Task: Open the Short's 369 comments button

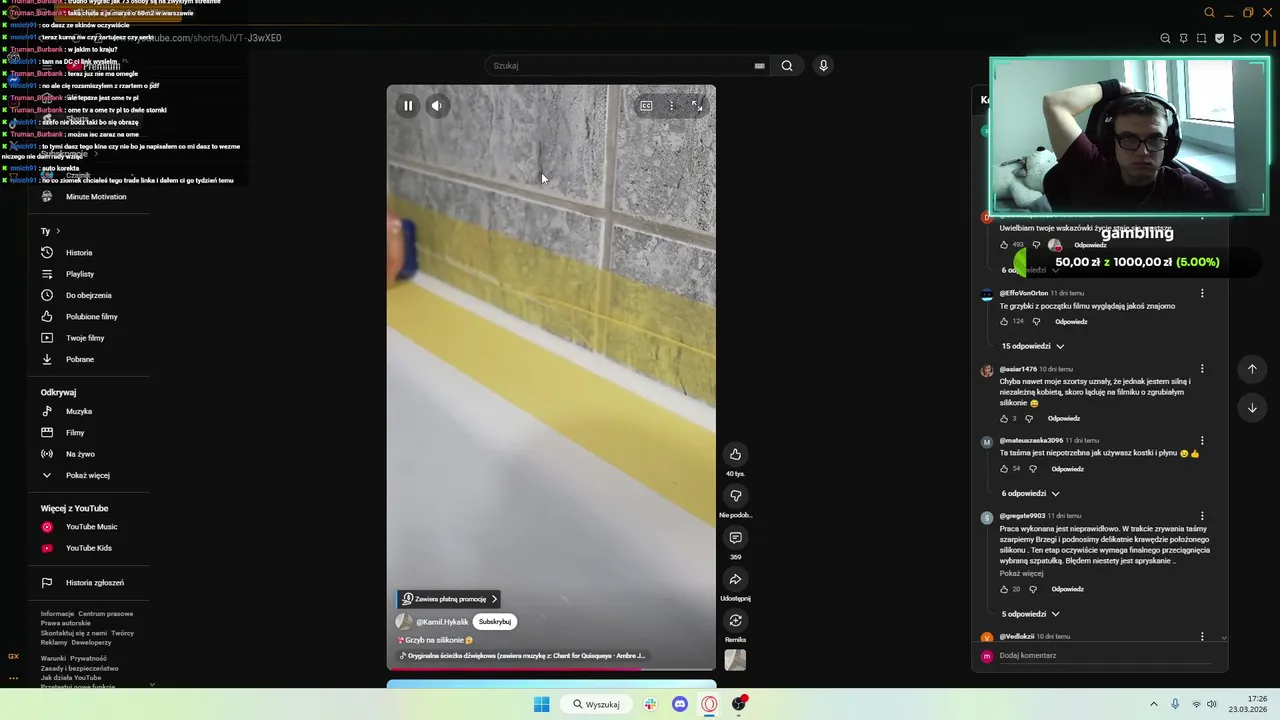Action: point(735,538)
